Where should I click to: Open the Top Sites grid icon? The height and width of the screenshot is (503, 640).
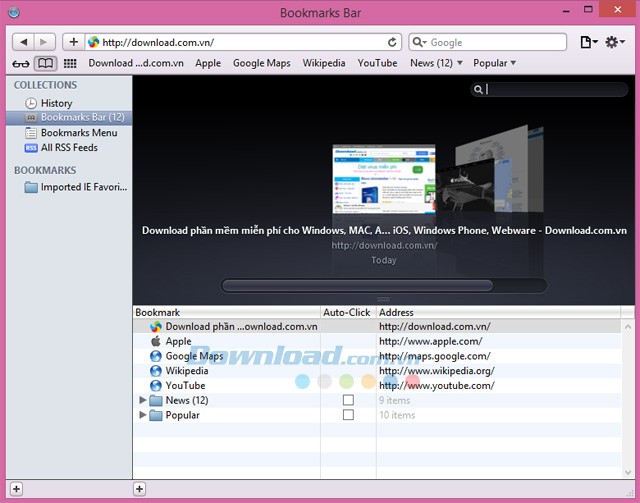tap(69, 63)
